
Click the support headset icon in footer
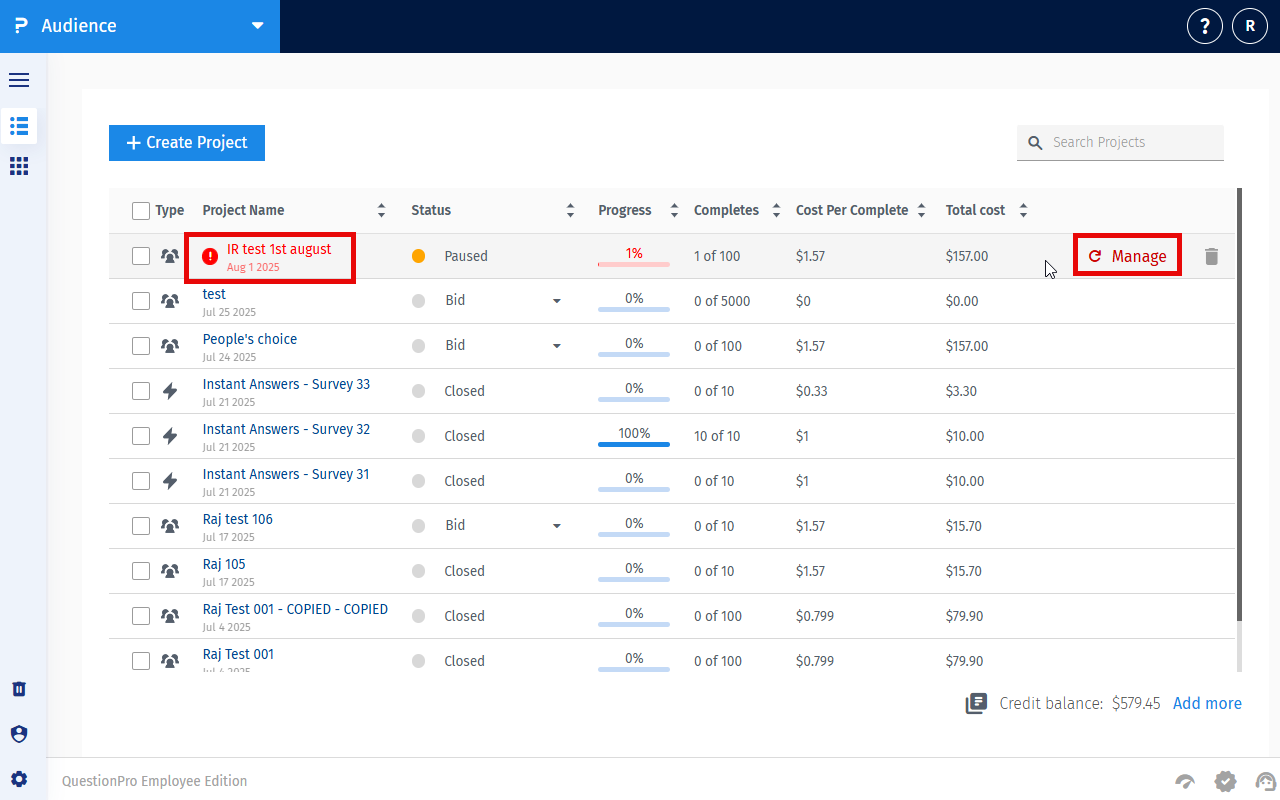(1266, 781)
